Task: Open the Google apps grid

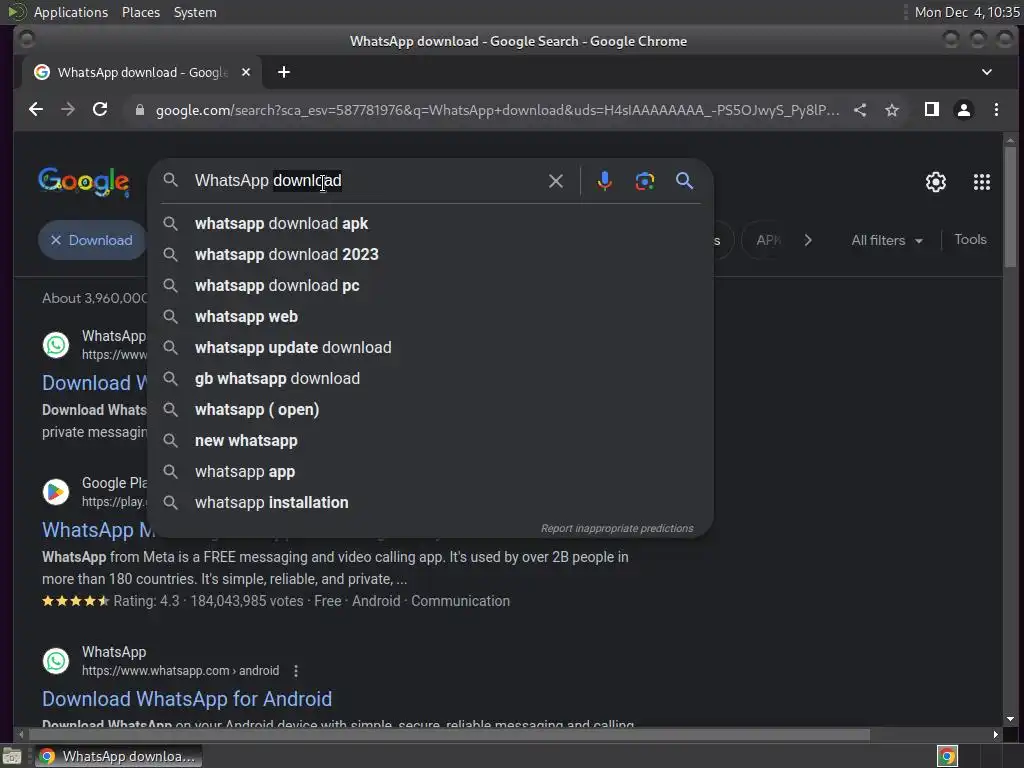Action: pyautogui.click(x=982, y=182)
